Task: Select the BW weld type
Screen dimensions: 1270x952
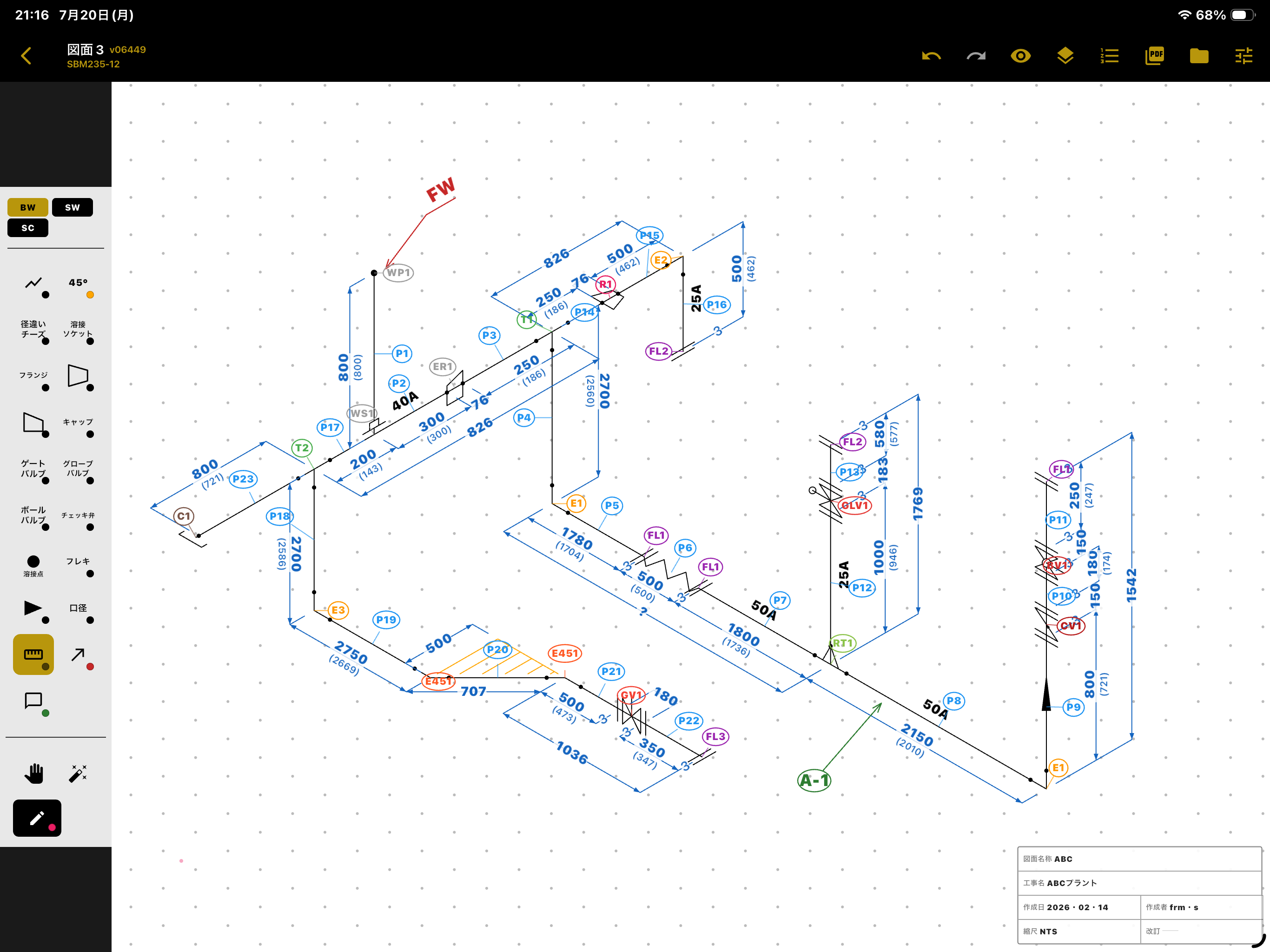Action: [x=27, y=207]
